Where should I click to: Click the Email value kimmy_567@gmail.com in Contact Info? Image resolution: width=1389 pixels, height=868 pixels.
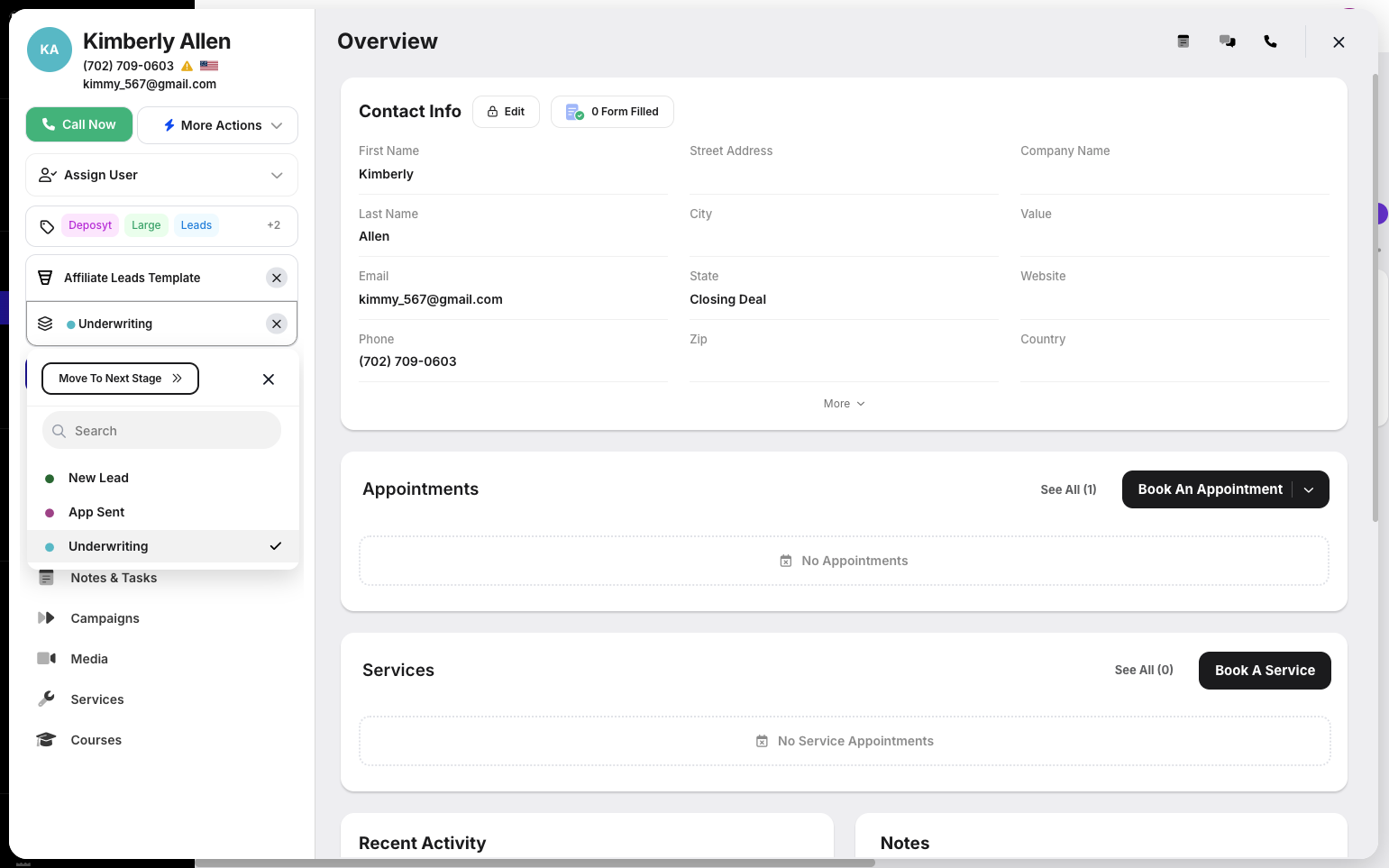(431, 299)
